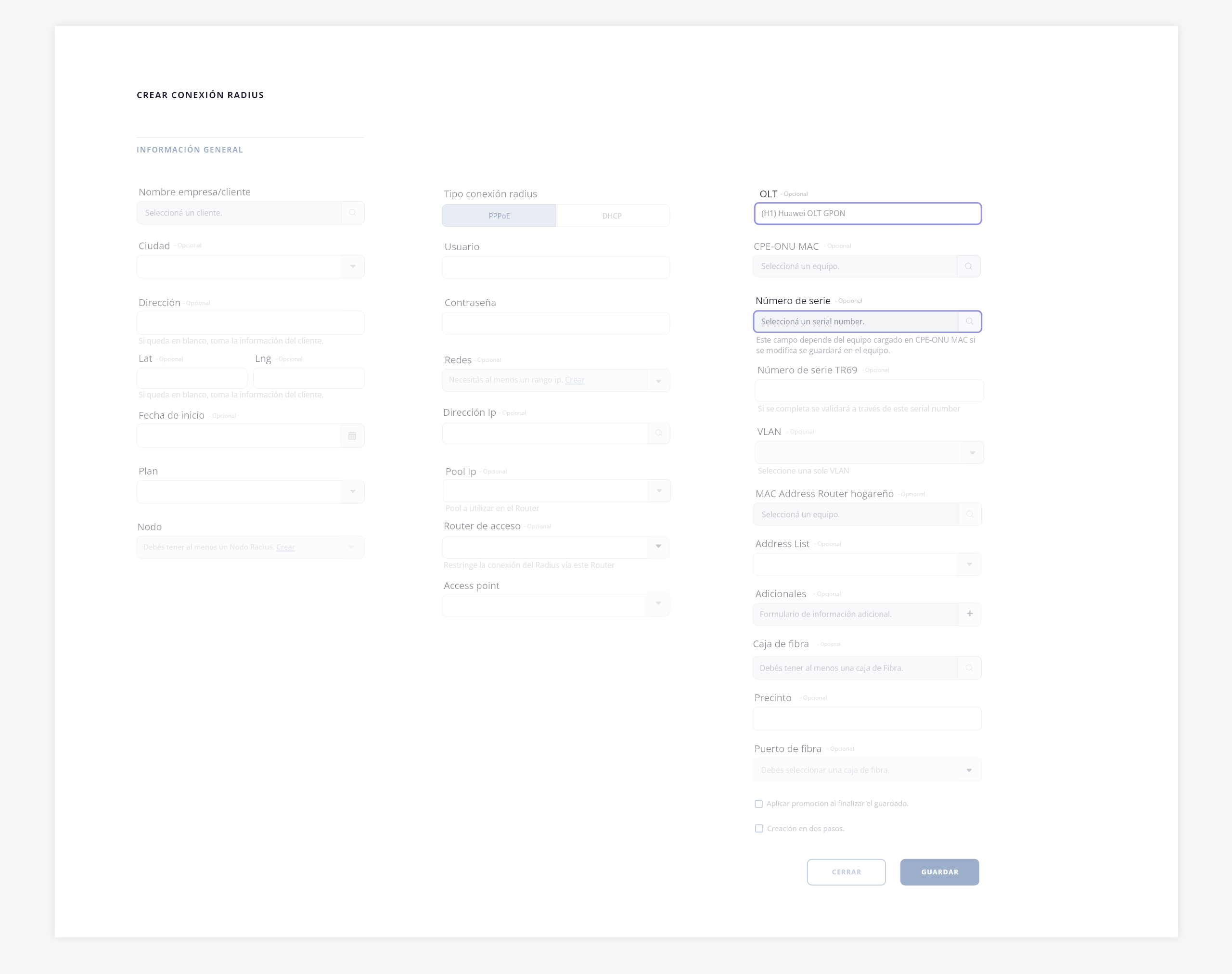Check Creación en dos pasos option
Image resolution: width=1232 pixels, height=974 pixels.
click(x=758, y=829)
